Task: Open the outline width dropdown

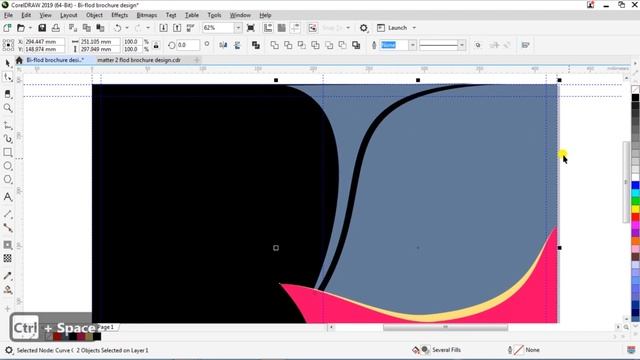Action: point(413,45)
